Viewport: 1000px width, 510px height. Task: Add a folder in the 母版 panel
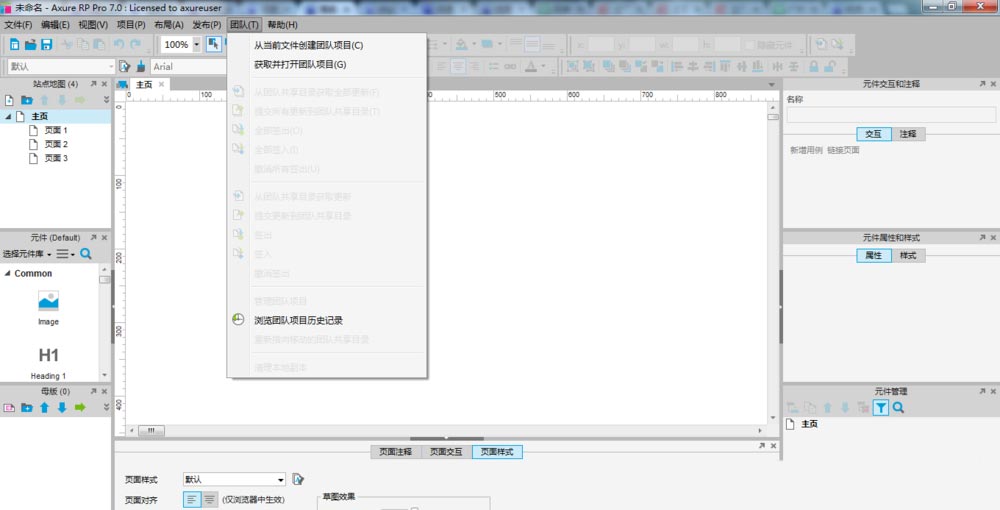click(x=27, y=407)
